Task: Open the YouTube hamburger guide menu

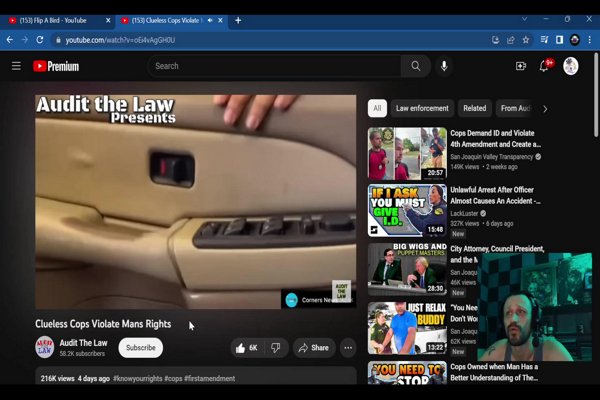Action: tap(16, 66)
